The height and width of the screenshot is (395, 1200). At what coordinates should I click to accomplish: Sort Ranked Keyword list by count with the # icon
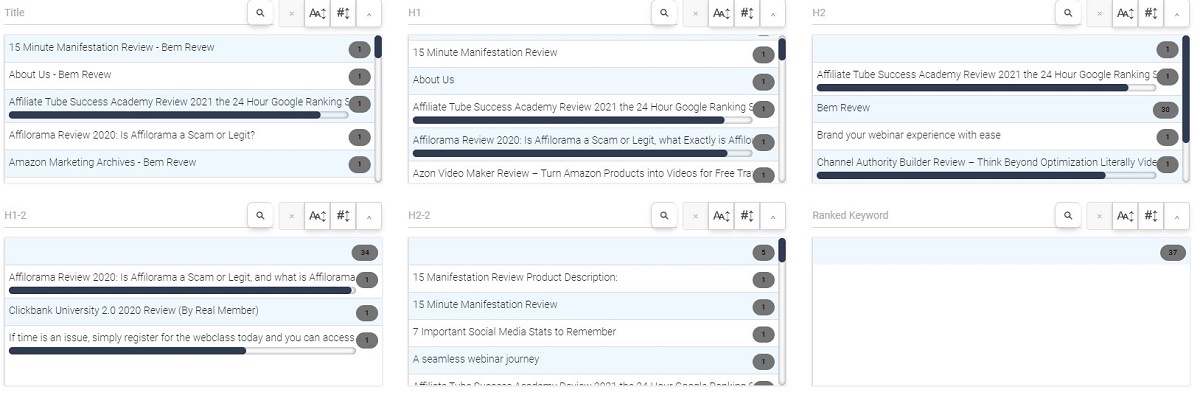pyautogui.click(x=1151, y=215)
